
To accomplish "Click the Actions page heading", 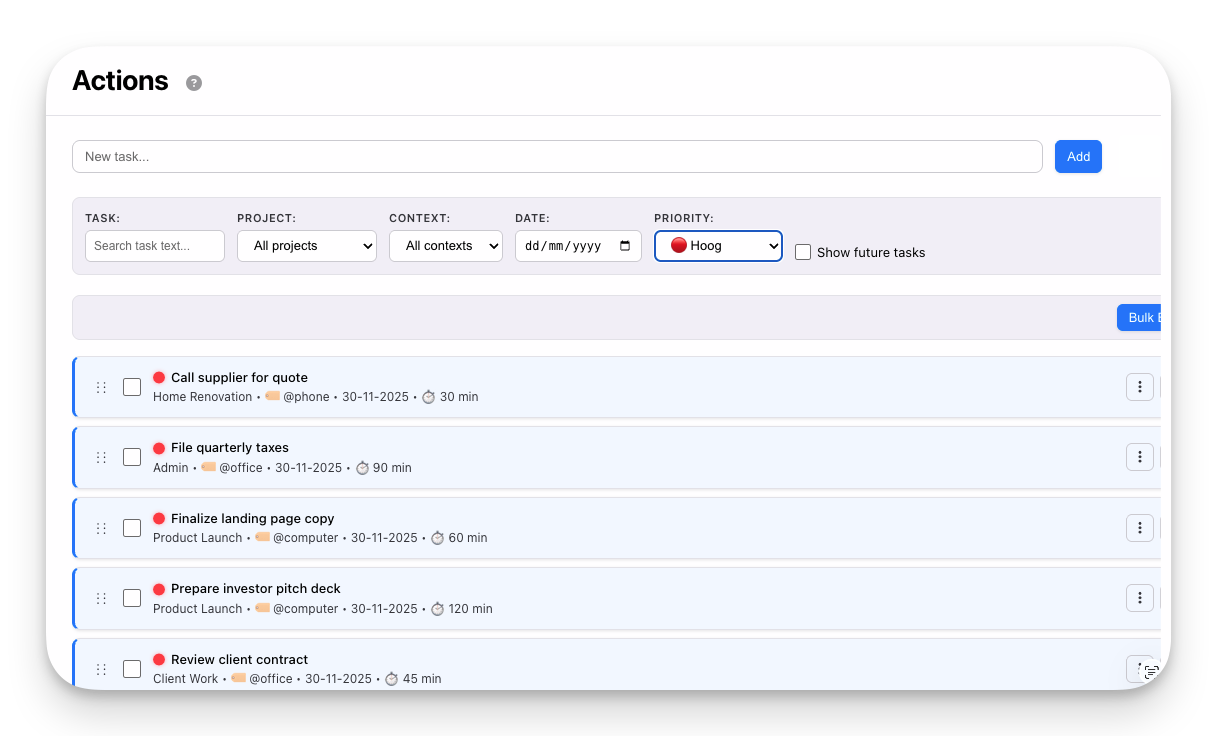I will coord(120,81).
